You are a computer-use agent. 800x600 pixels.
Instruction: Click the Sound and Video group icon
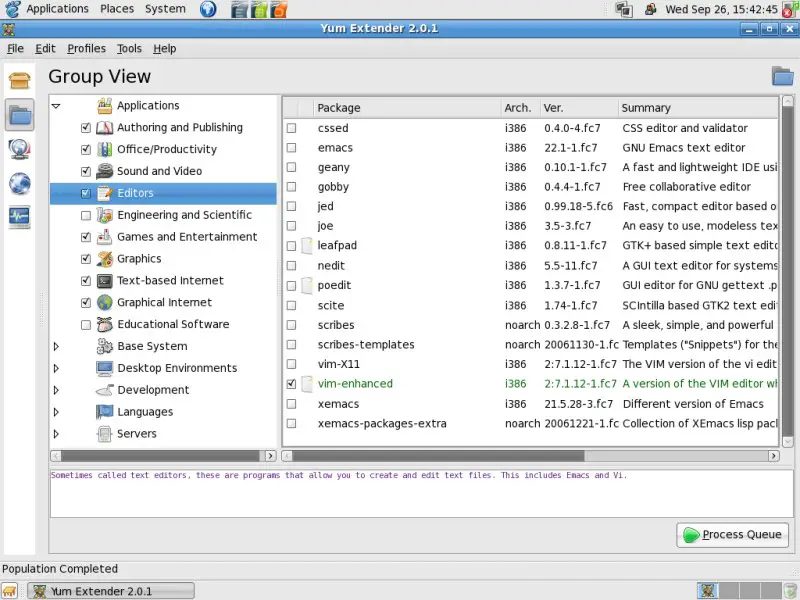coord(105,171)
